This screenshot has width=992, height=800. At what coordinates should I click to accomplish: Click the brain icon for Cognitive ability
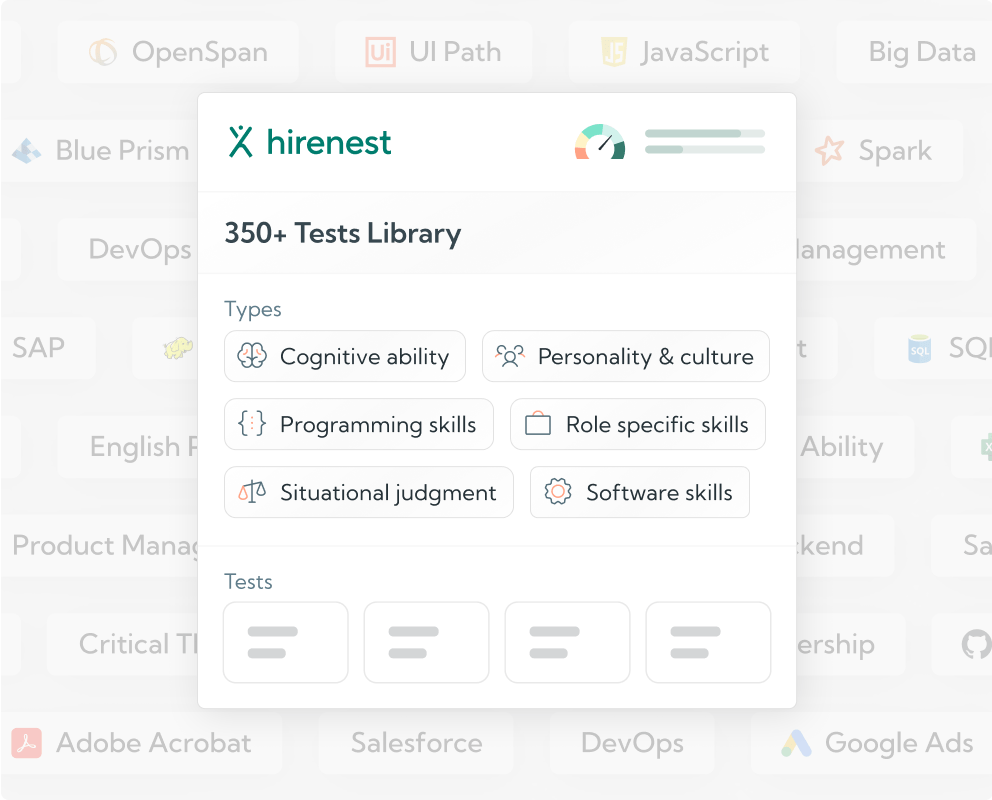pyautogui.click(x=252, y=357)
